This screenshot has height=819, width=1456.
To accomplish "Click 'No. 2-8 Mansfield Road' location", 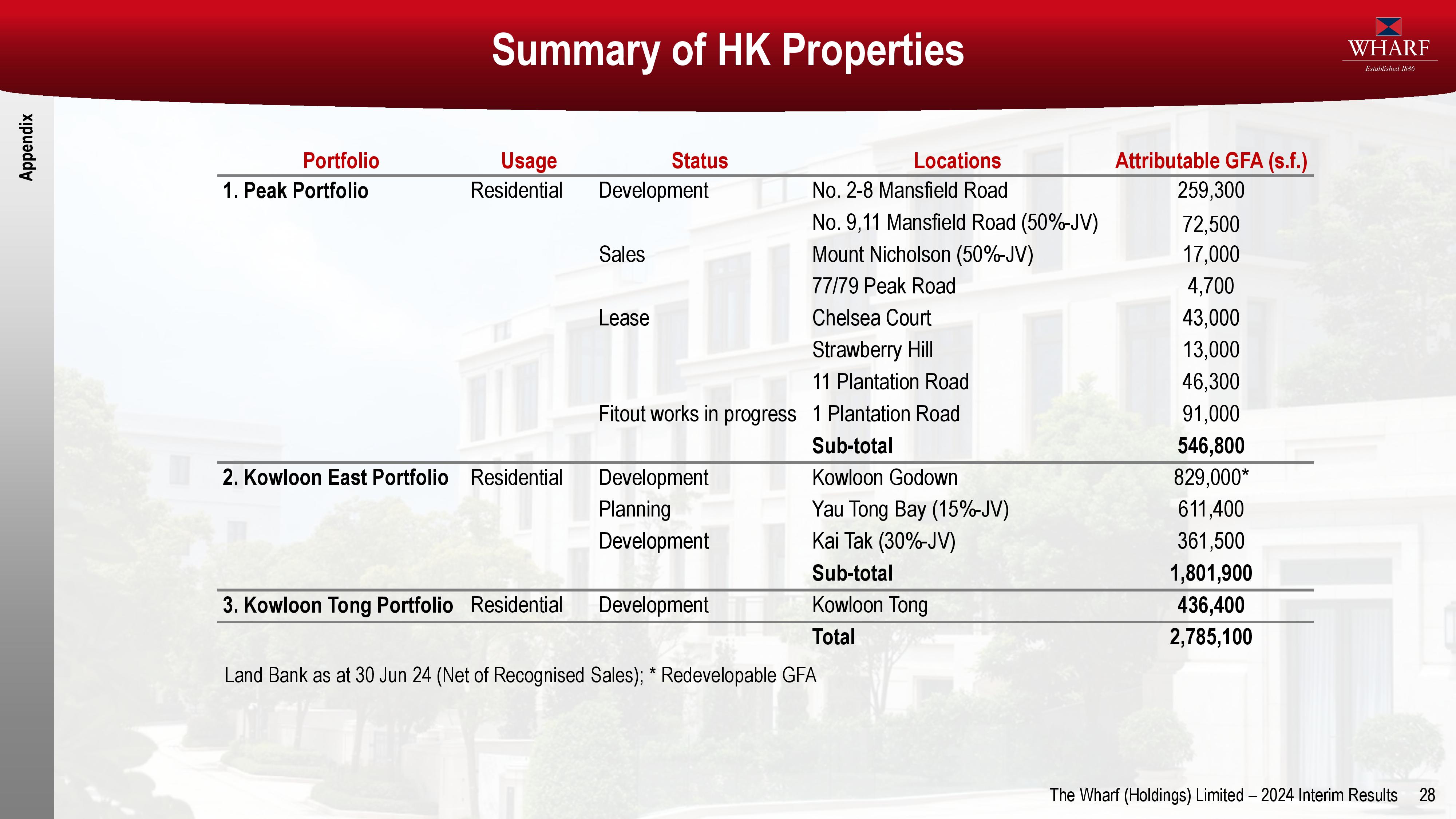I will pyautogui.click(x=910, y=190).
